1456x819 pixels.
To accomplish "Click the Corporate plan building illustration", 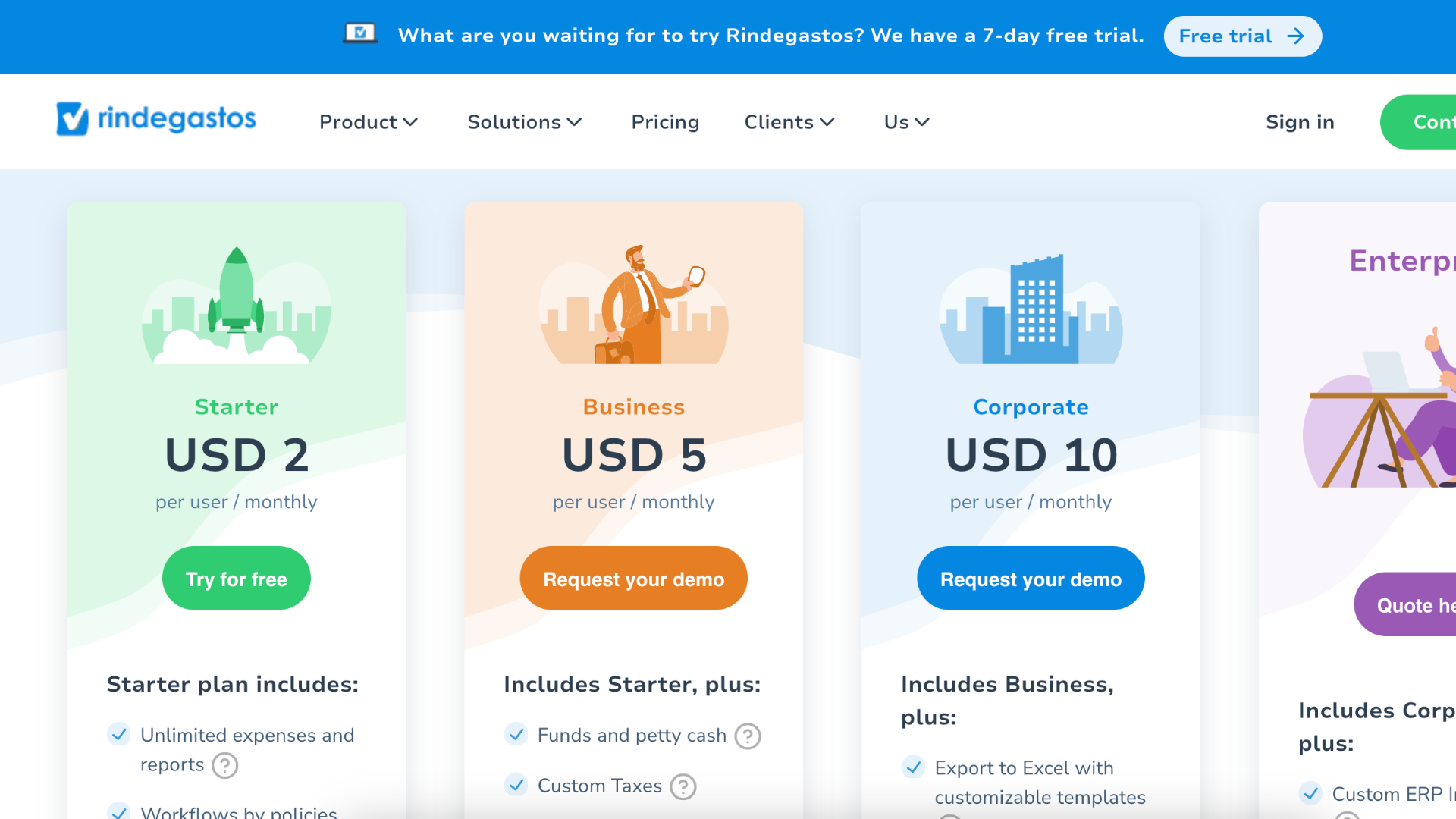I will coord(1031,309).
